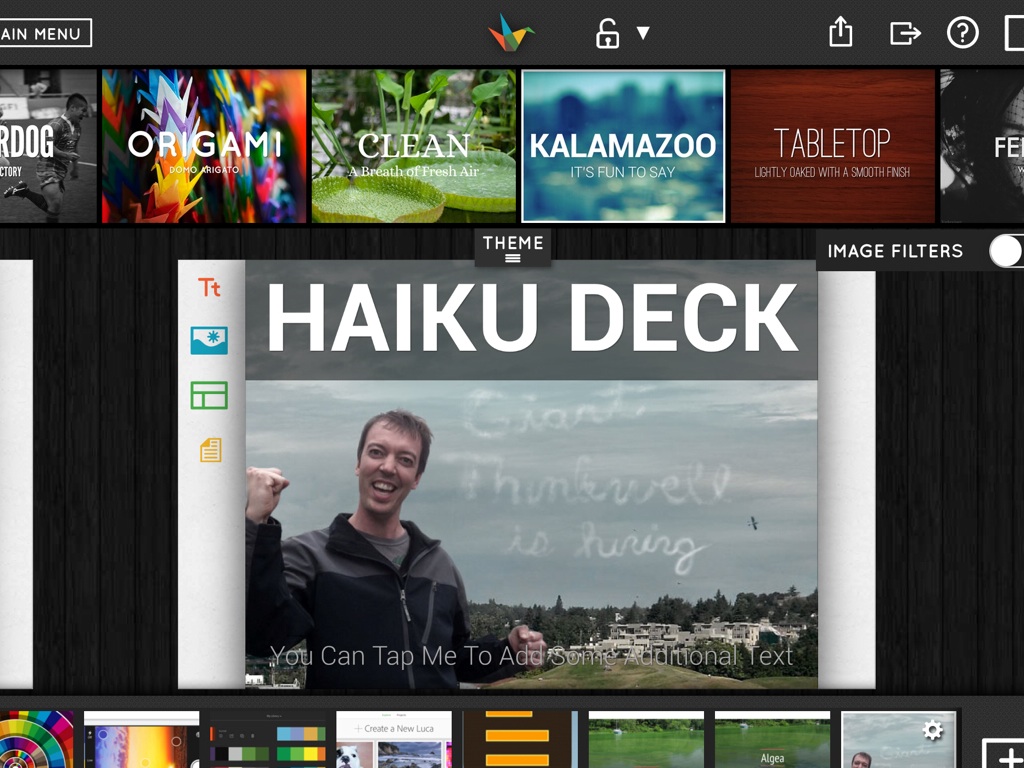
Task: Tap the share icon in top bar
Action: click(841, 33)
